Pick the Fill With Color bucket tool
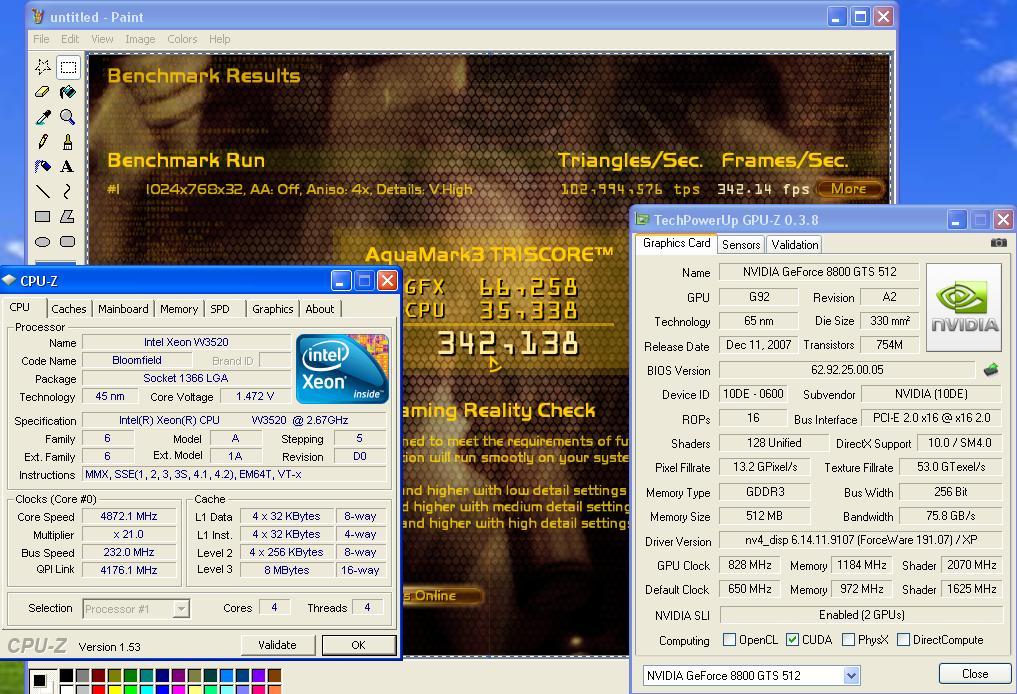 click(67, 92)
